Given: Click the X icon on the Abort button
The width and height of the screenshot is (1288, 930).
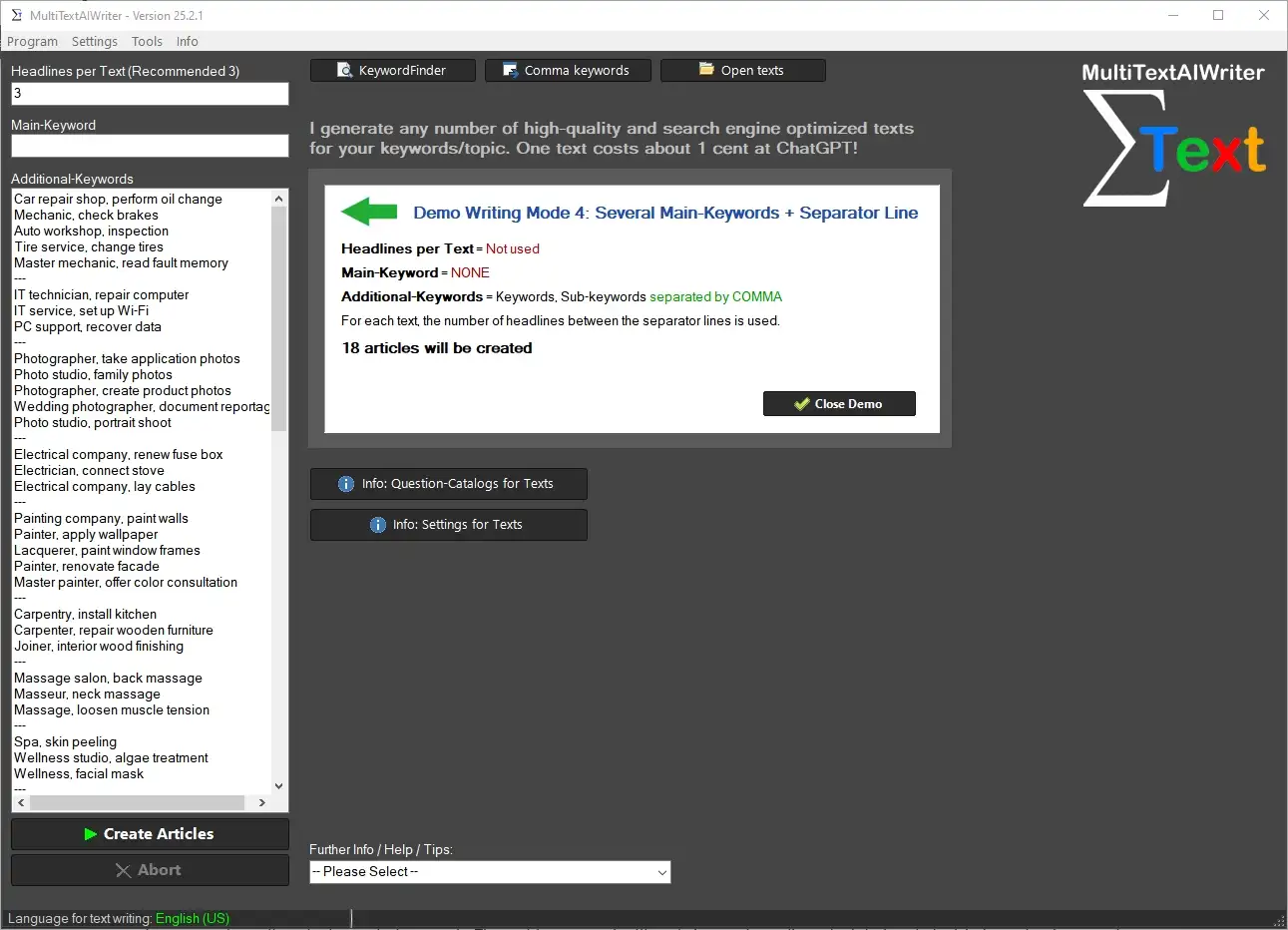Looking at the screenshot, I should pyautogui.click(x=122, y=869).
